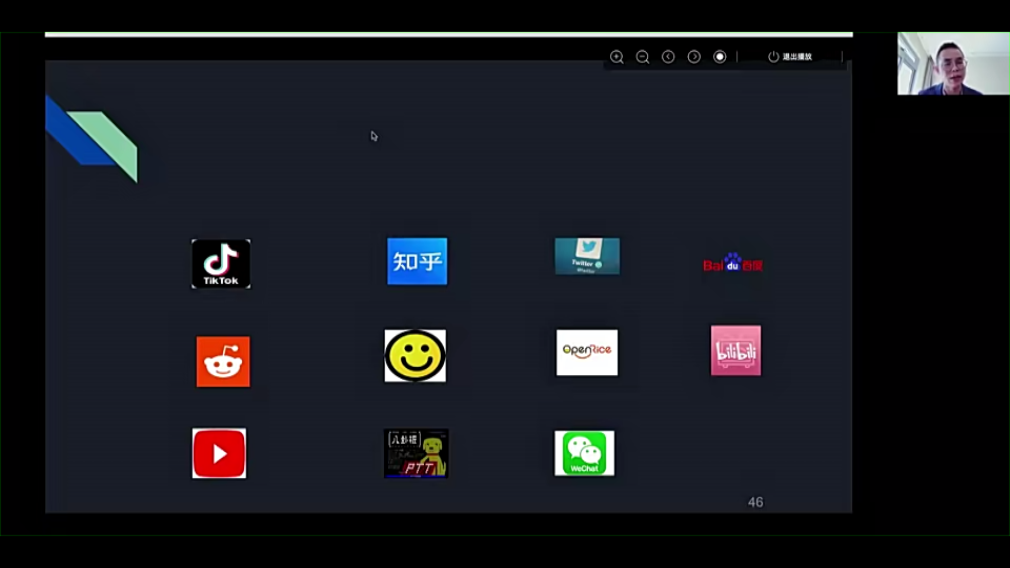This screenshot has height=568, width=1010.
Task: Toggle the round record/pointer button
Action: point(720,57)
